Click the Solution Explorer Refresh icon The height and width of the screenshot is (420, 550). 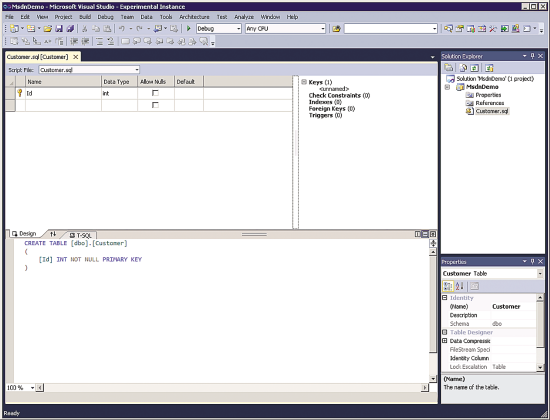(x=475, y=68)
